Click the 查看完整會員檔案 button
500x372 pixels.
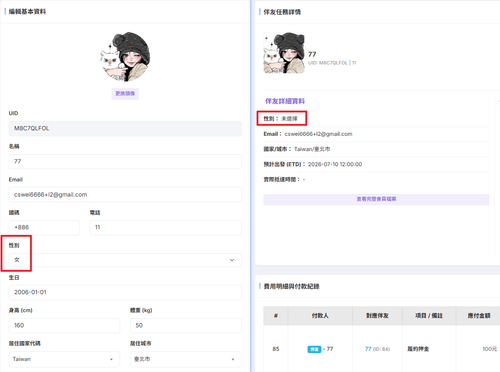376,199
